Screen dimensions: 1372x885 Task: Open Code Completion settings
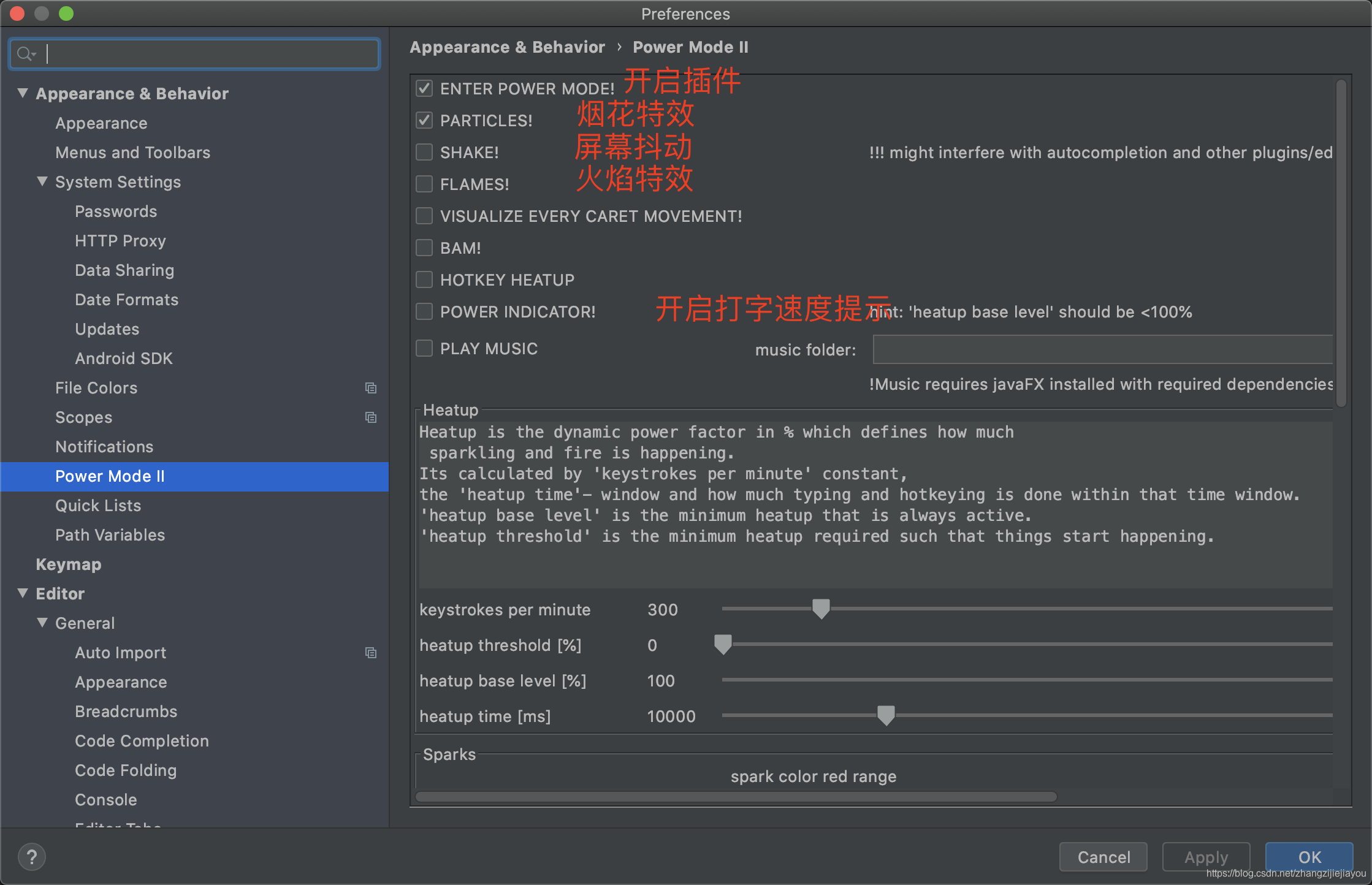142,741
